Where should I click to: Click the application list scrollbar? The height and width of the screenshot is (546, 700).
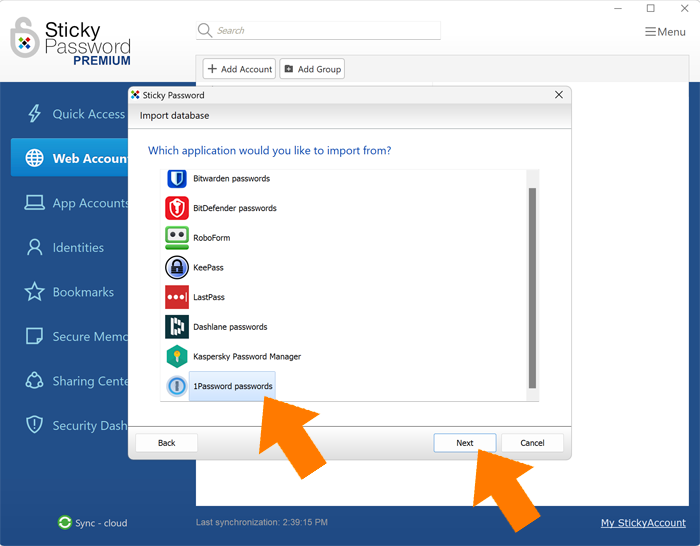[532, 288]
